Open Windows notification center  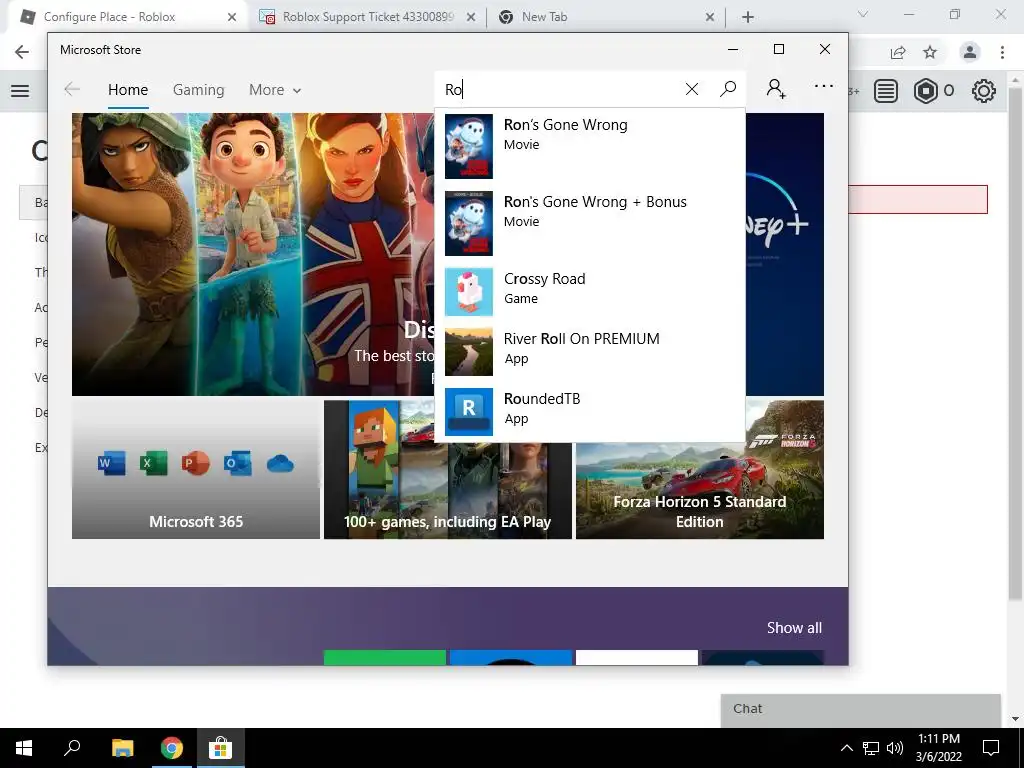tap(991, 748)
